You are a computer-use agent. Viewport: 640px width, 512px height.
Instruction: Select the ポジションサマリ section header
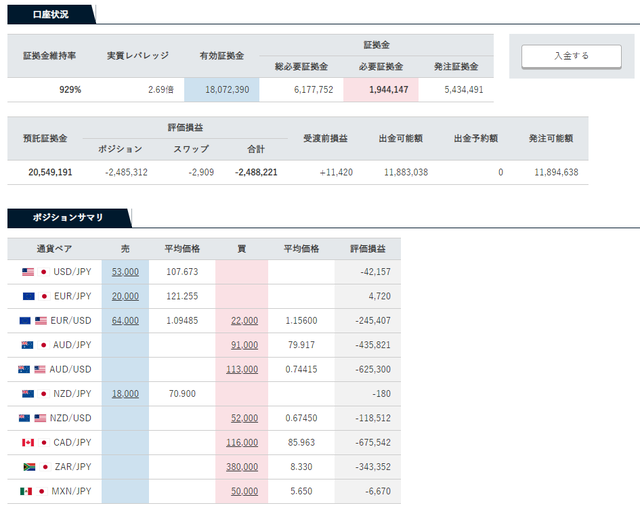[67, 217]
